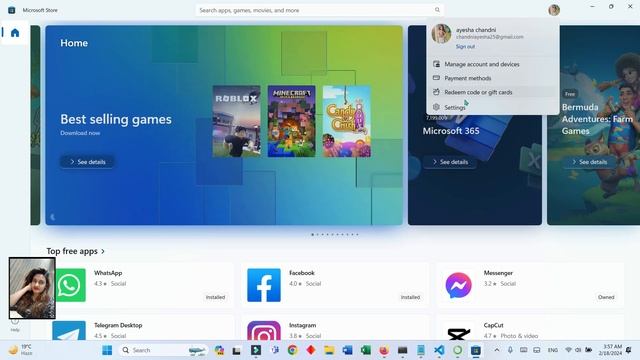
Task: Click the Facebook app icon
Action: (x=264, y=285)
